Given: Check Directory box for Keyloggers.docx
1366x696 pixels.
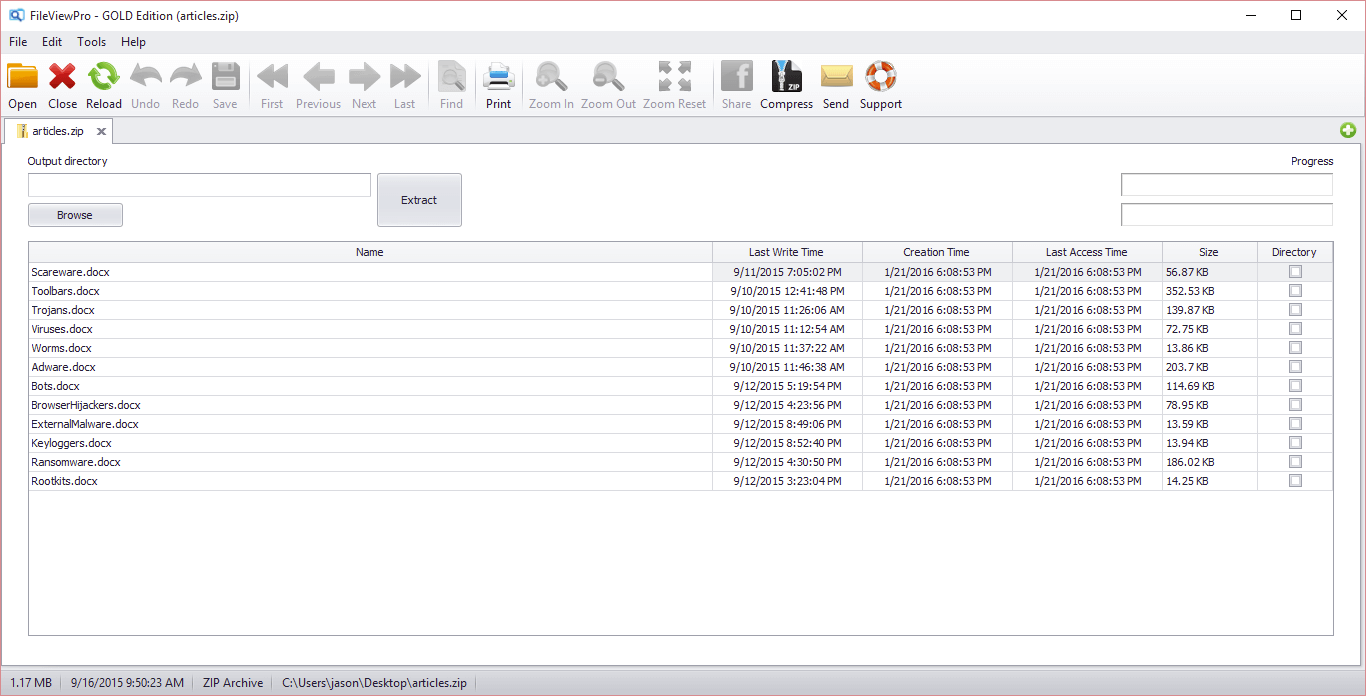Looking at the screenshot, I should click(1296, 443).
